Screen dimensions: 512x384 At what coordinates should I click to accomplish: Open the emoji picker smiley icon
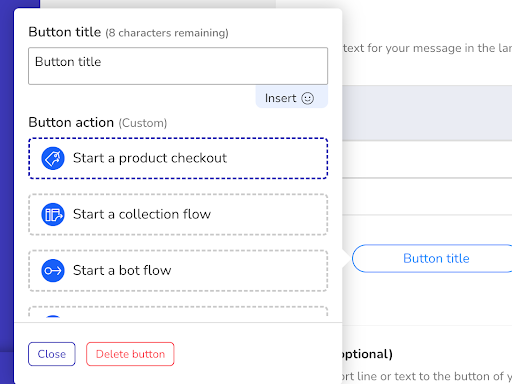pos(307,98)
